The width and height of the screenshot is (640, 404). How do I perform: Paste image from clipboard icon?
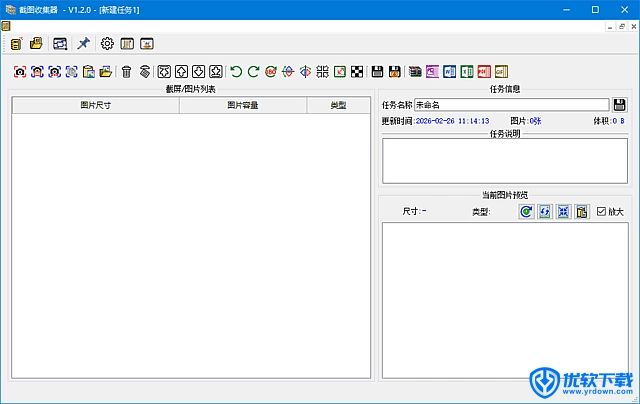[88, 71]
